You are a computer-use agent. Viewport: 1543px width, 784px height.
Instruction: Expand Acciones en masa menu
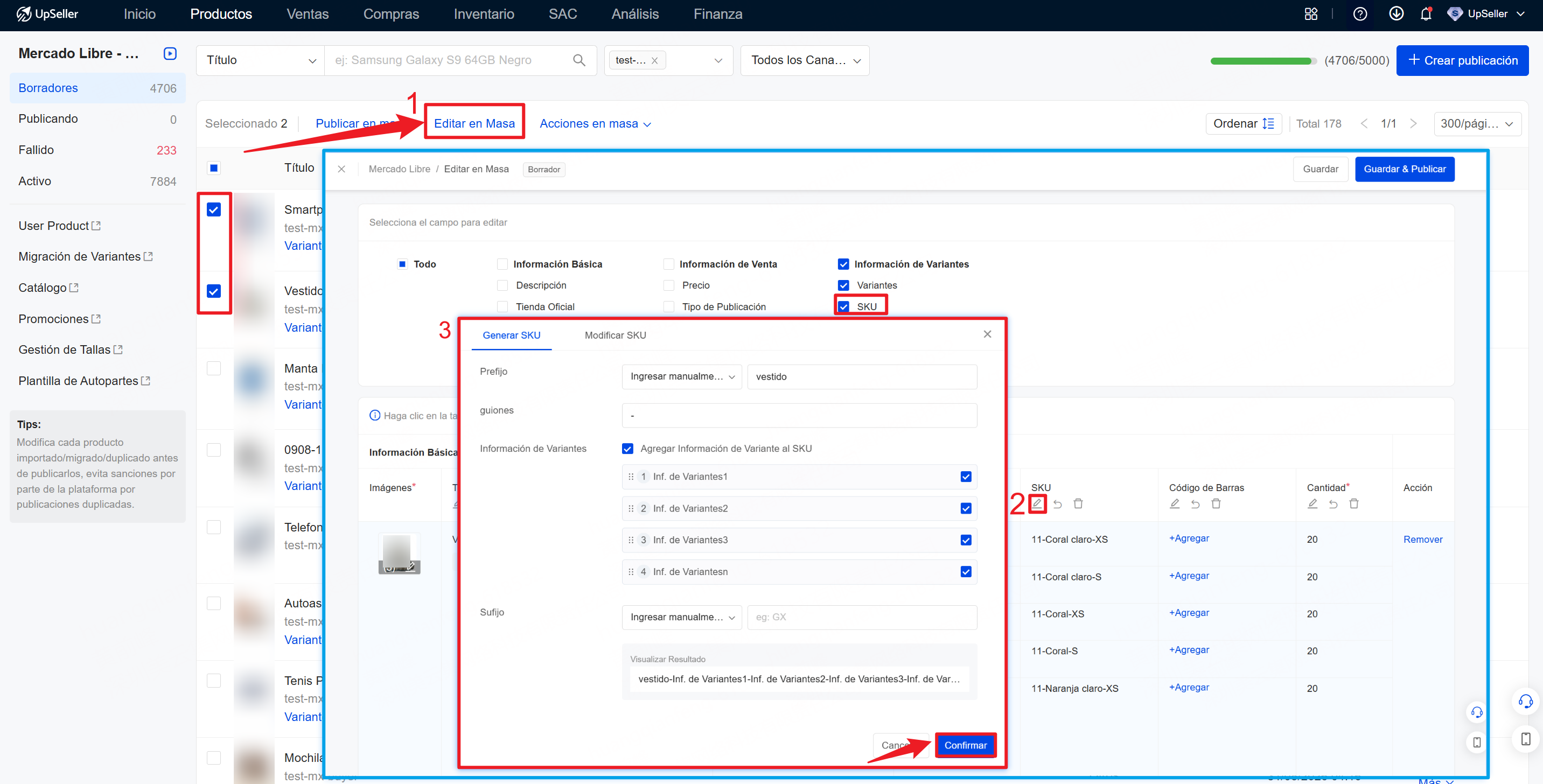[x=595, y=124]
